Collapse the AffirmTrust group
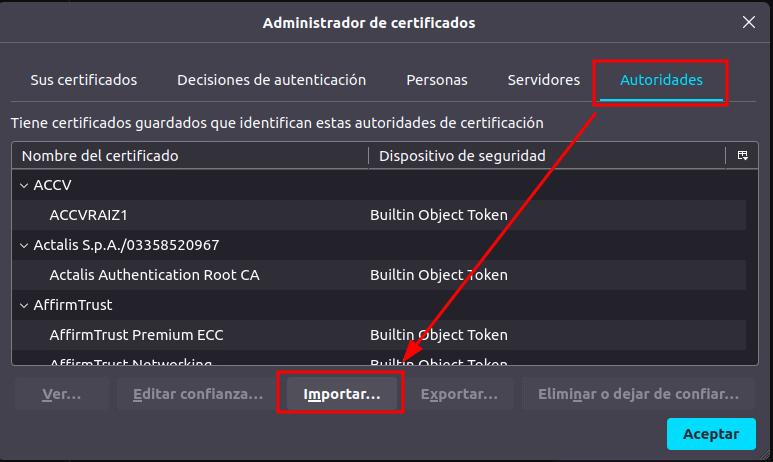773x462 pixels. 24,305
